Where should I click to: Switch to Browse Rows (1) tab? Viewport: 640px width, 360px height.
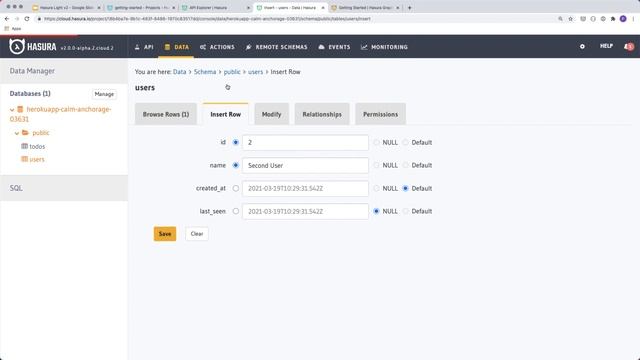[x=166, y=114]
